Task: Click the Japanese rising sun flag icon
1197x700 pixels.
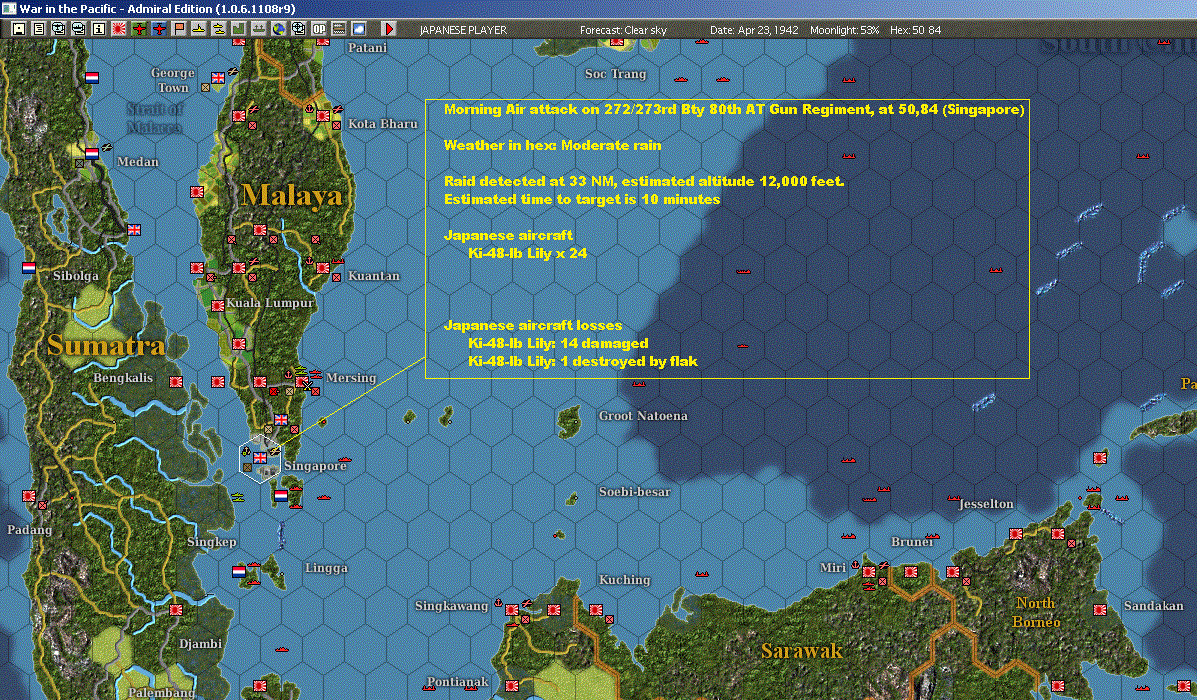Action: (x=119, y=29)
